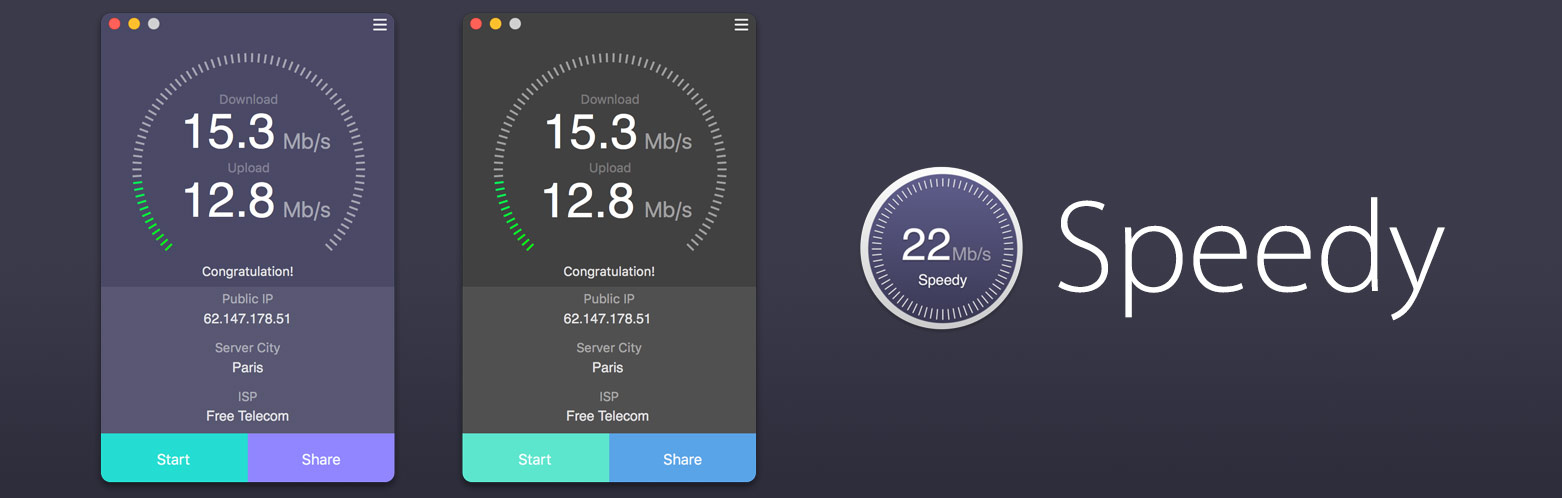Open the hamburger menu in the dark gray window
The image size is (1562, 498).
[741, 25]
